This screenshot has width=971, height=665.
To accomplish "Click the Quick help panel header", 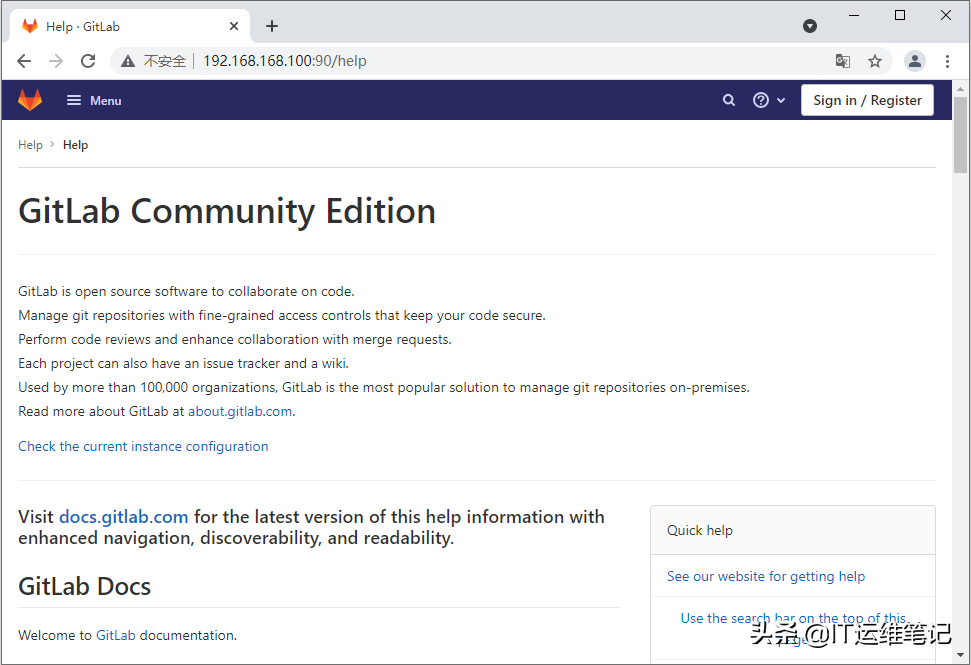I will tap(793, 531).
